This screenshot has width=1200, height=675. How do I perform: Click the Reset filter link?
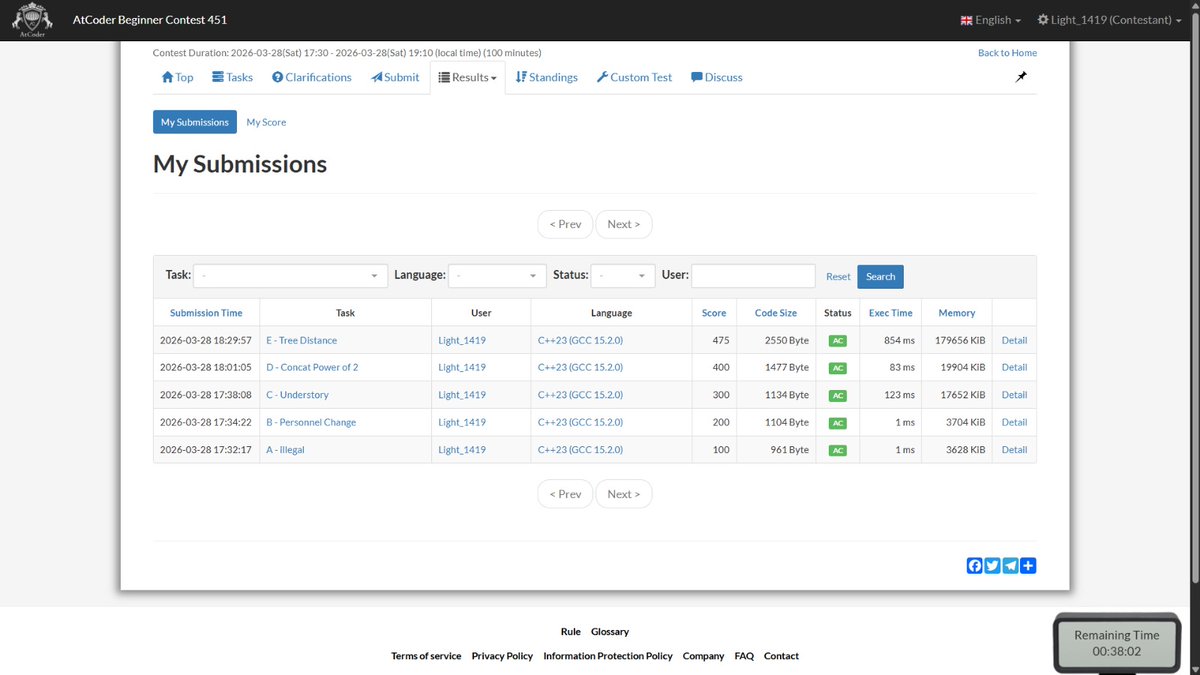tap(838, 277)
